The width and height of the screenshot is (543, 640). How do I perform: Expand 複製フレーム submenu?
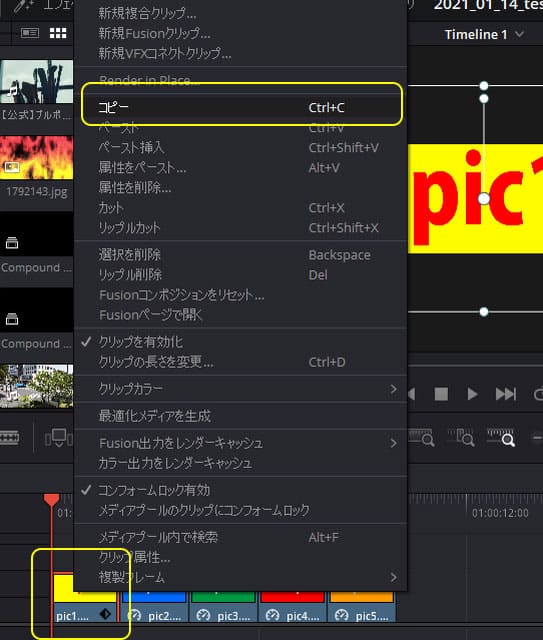tap(241, 577)
